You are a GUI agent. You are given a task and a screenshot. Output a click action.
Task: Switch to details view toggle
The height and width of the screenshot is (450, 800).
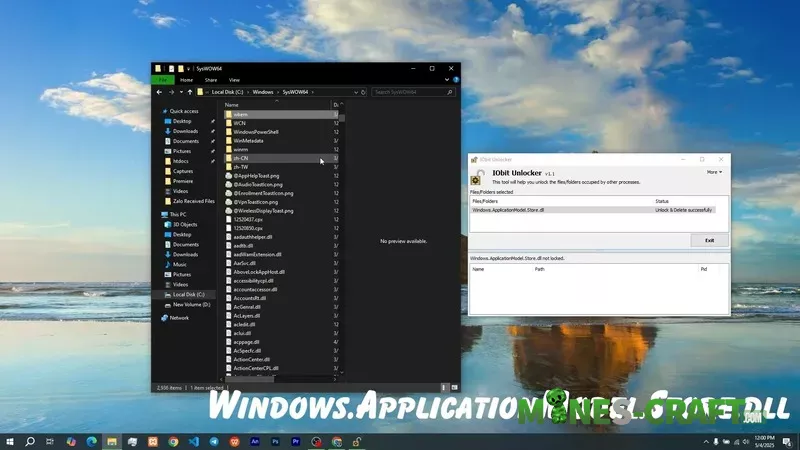click(x=446, y=387)
